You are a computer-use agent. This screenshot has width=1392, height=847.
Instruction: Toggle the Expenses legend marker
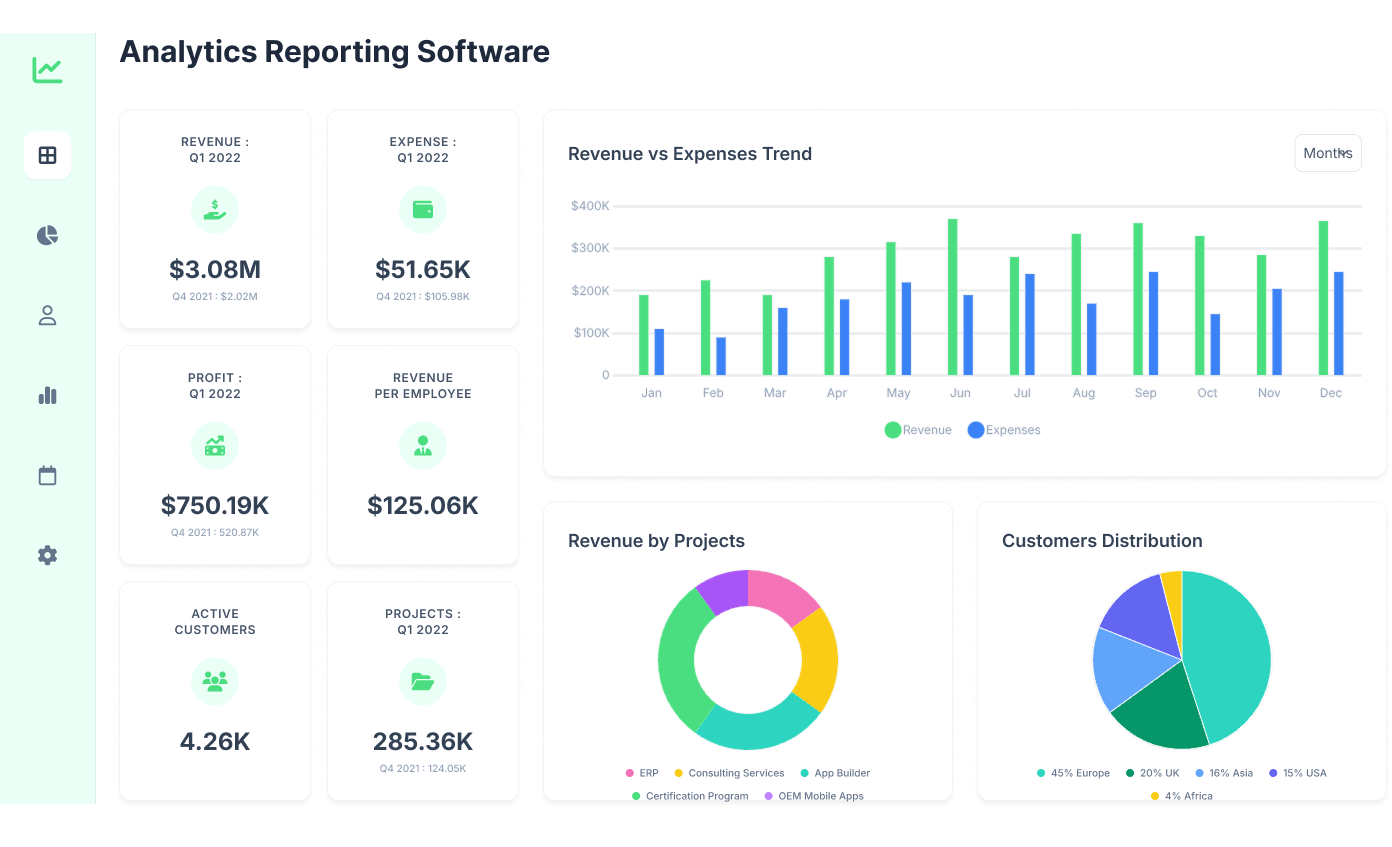(x=976, y=430)
